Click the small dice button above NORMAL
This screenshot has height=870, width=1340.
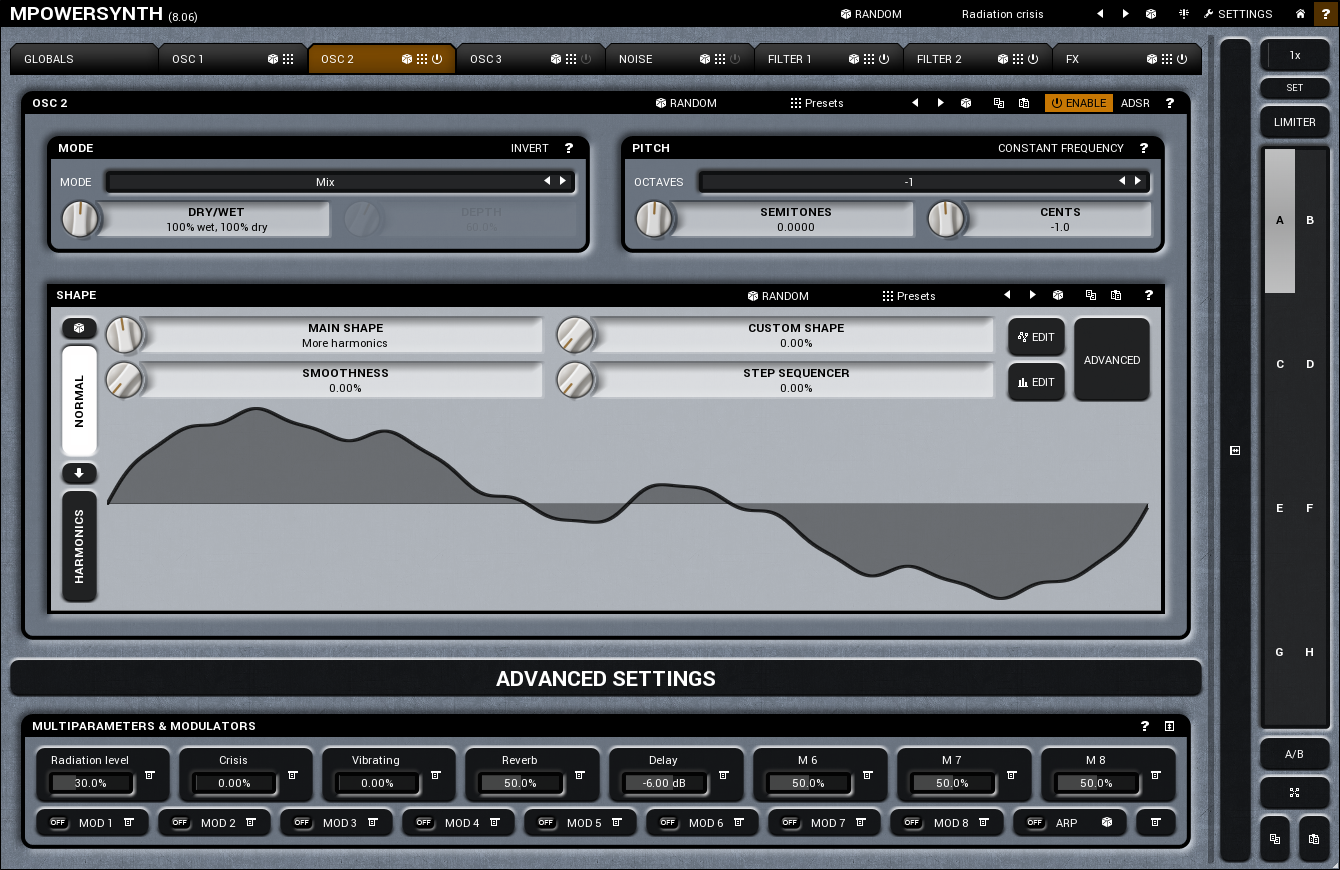tap(79, 328)
